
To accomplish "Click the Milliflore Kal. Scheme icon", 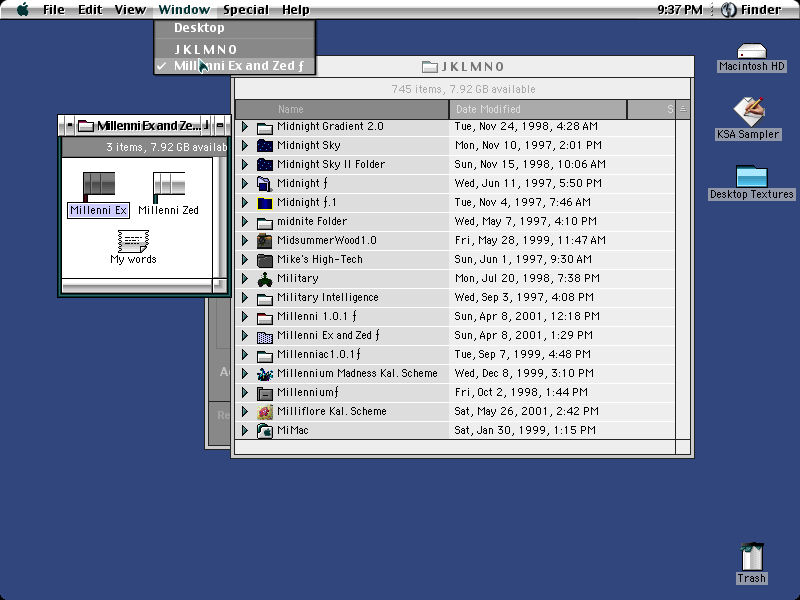I will 264,411.
